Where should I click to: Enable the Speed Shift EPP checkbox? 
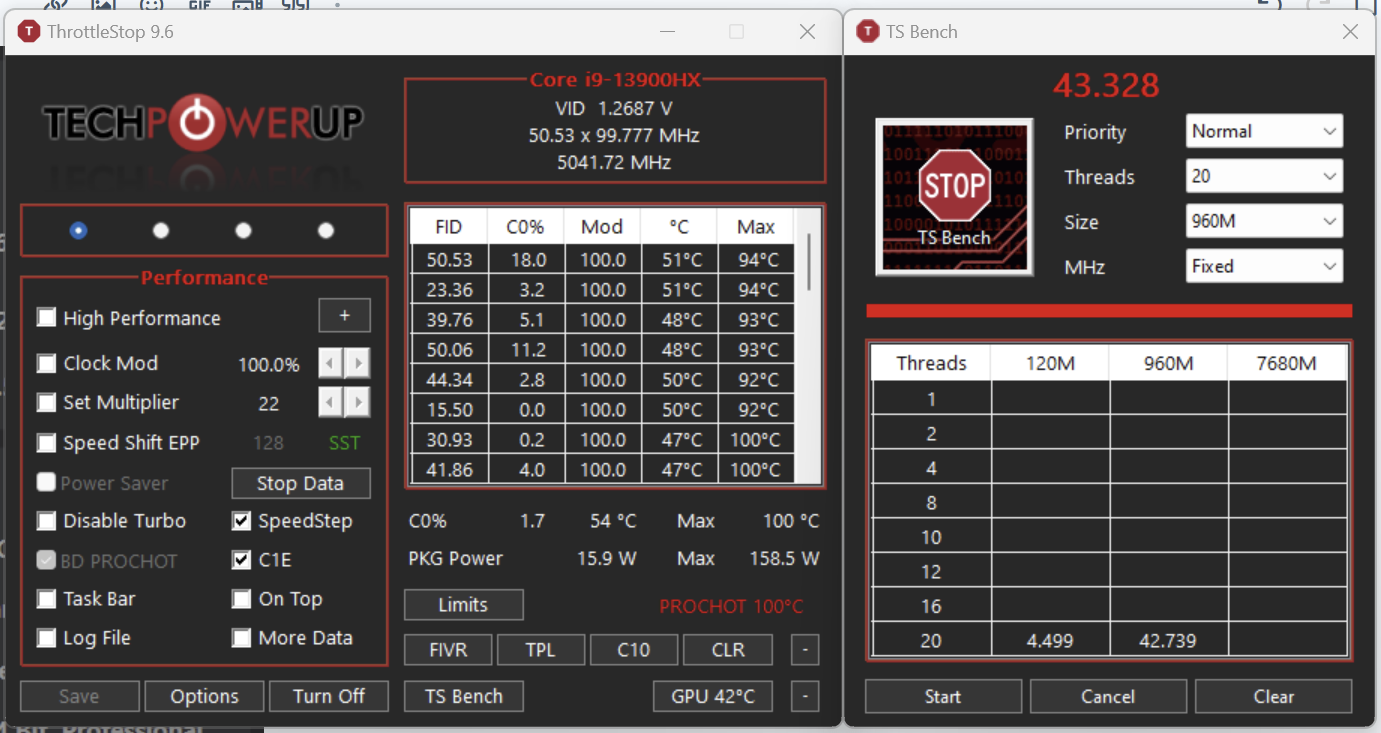click(x=46, y=443)
